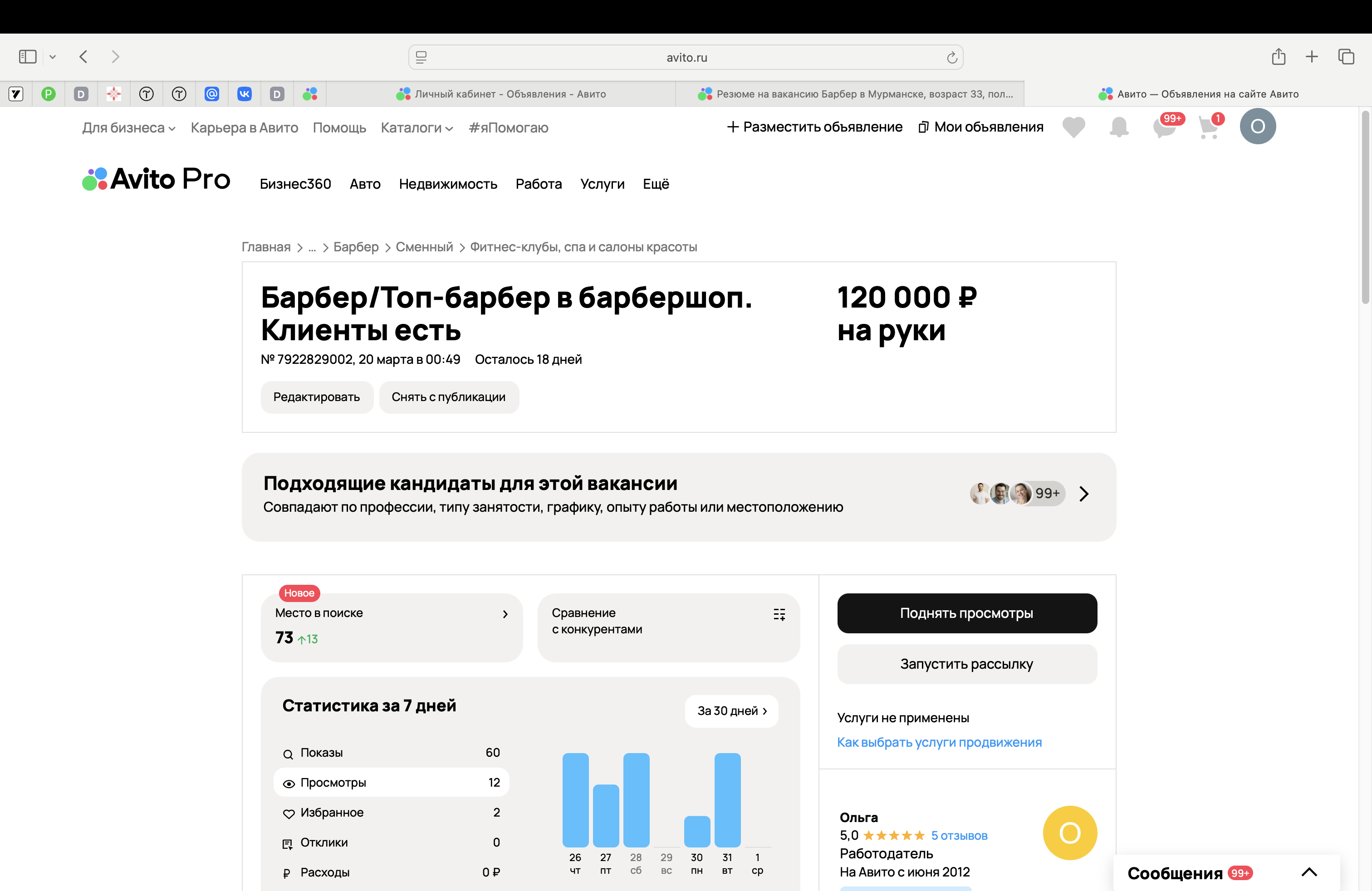This screenshot has width=1372, height=891.
Task: Go to Главная breadcrumb
Action: (x=266, y=247)
